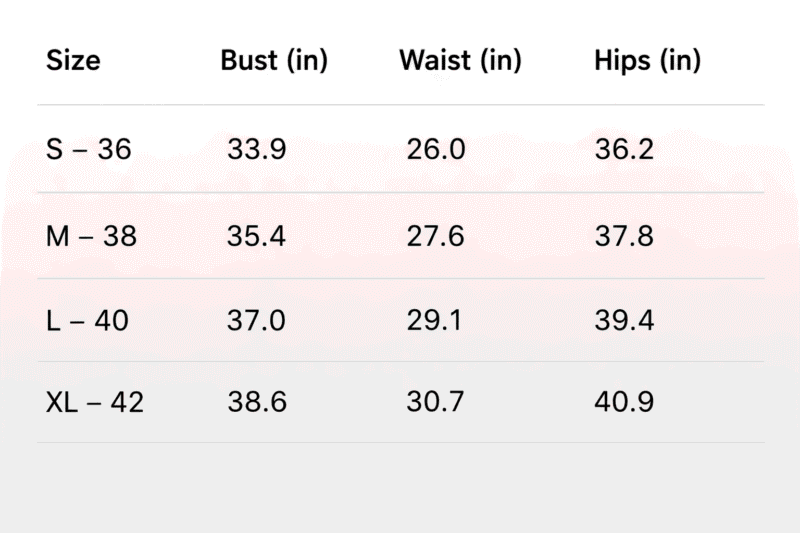This screenshot has width=800, height=533.
Task: Click the Bust (in) column header
Action: coord(274,61)
